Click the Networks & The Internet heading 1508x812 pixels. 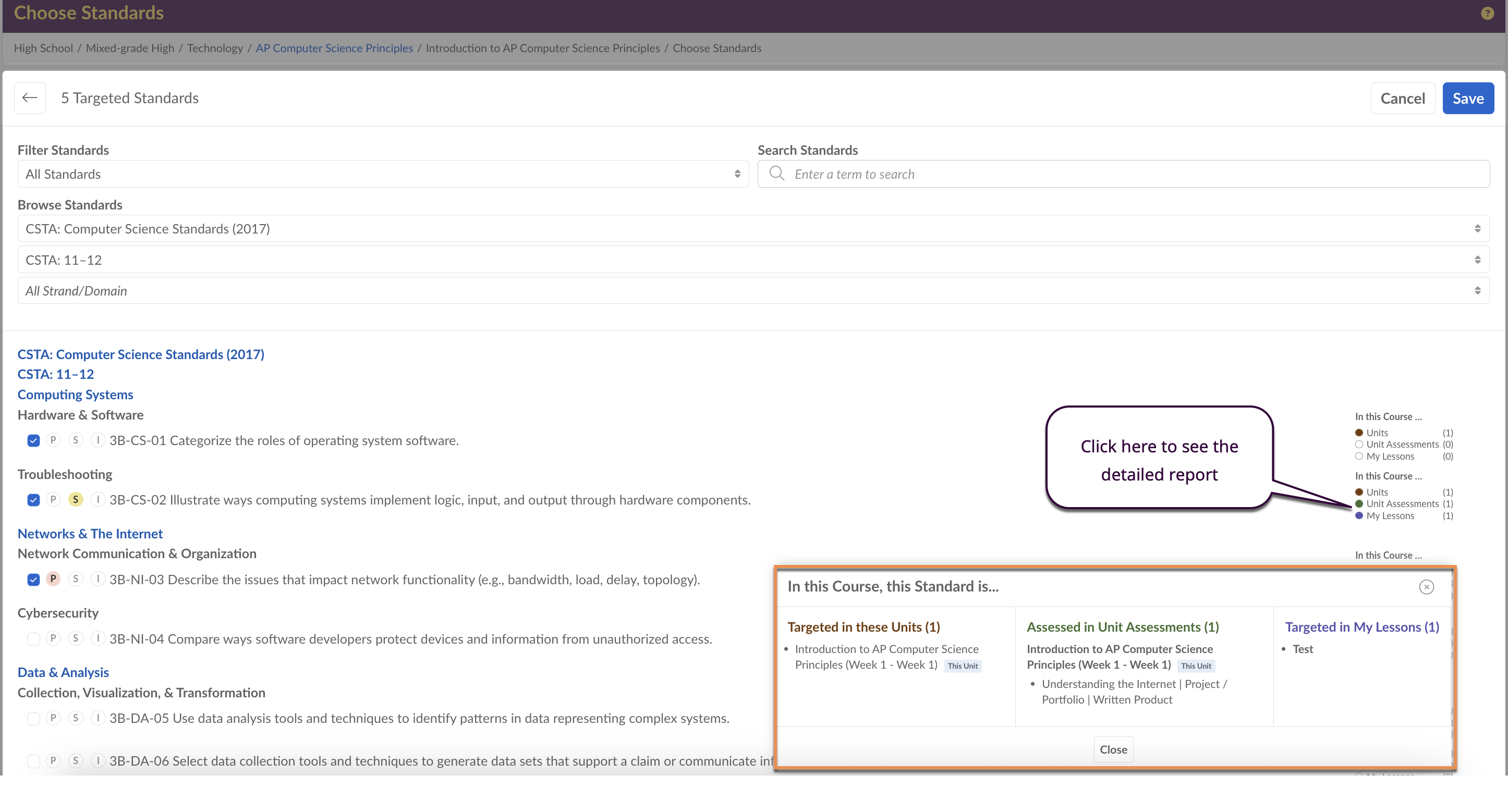tap(90, 534)
